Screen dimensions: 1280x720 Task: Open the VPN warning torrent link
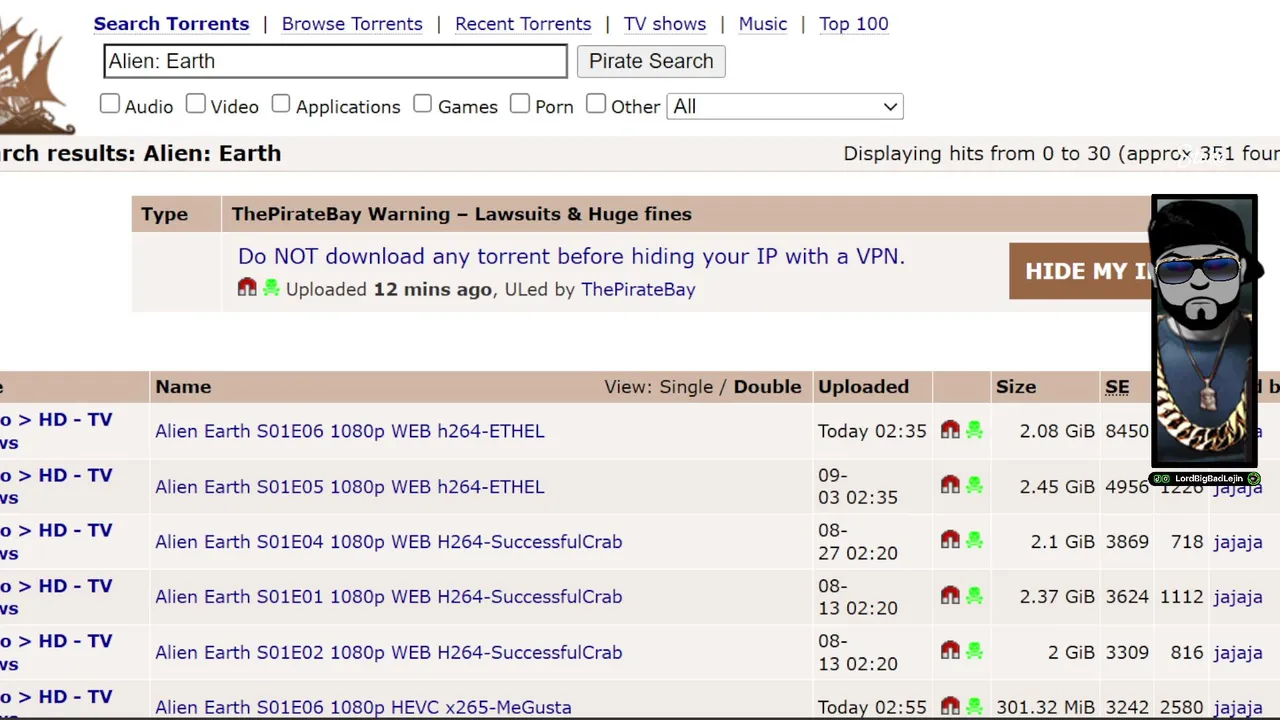click(571, 256)
